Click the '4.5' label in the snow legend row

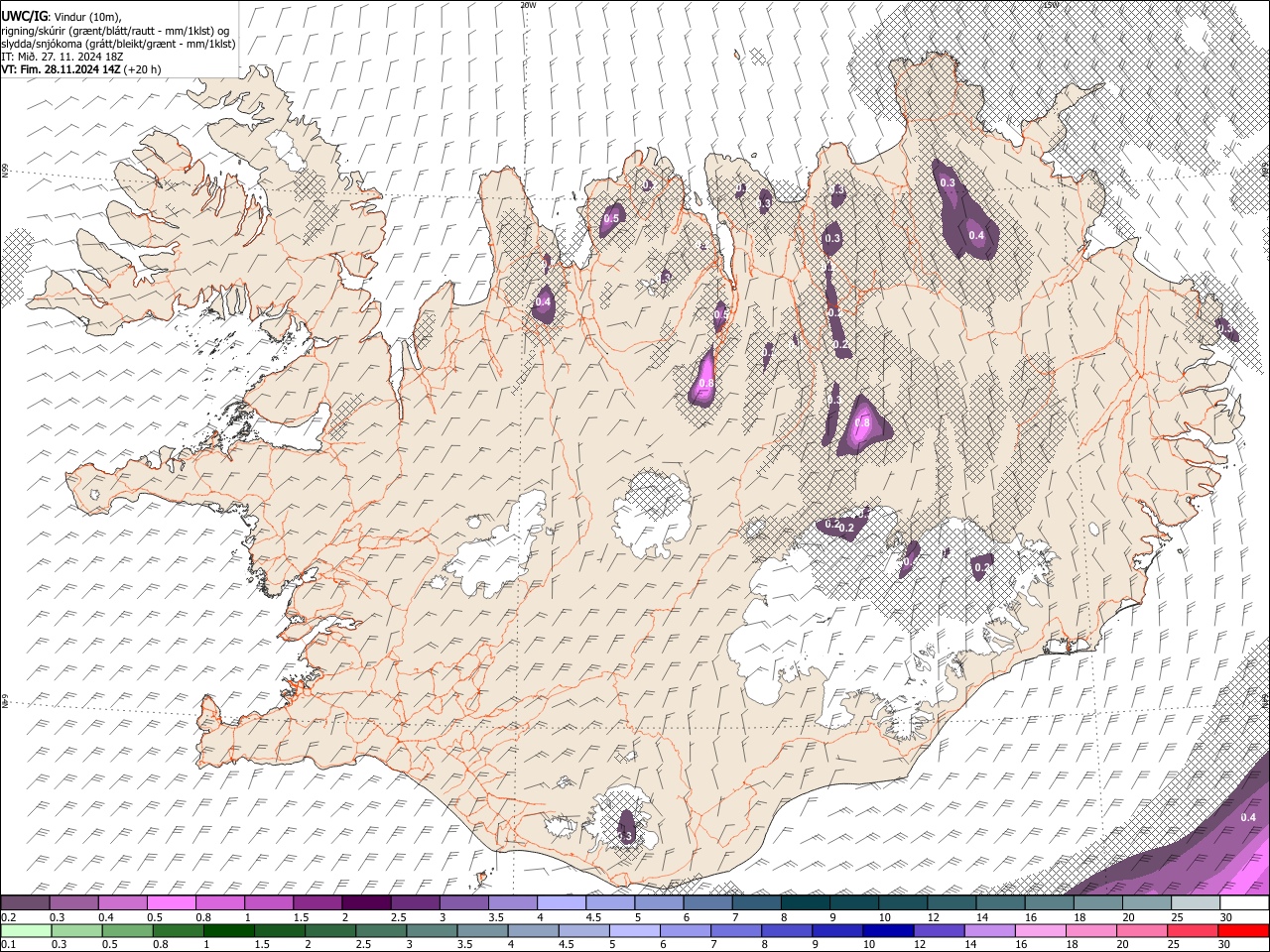pos(593,917)
